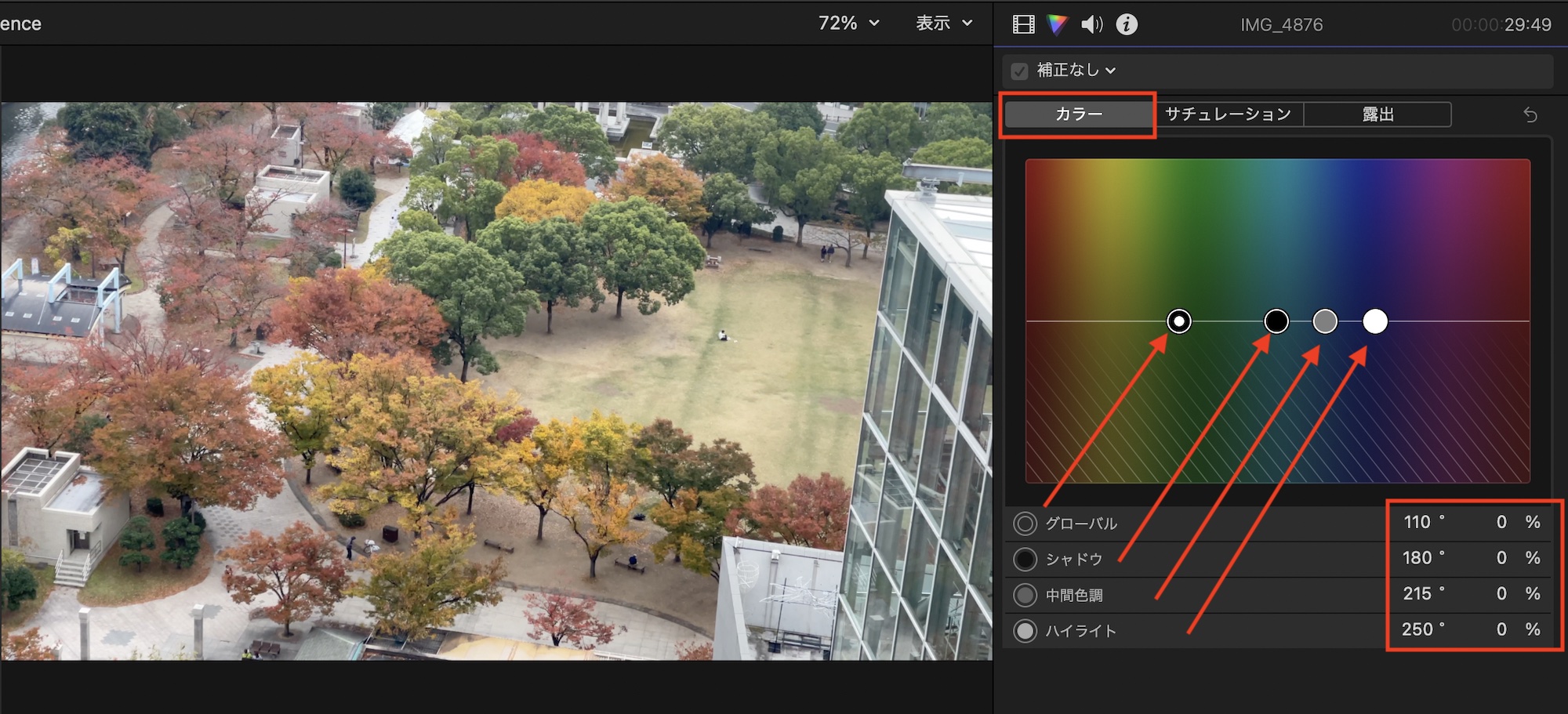Open the video inspector filmstrip icon
The height and width of the screenshot is (714, 1568).
(1023, 24)
